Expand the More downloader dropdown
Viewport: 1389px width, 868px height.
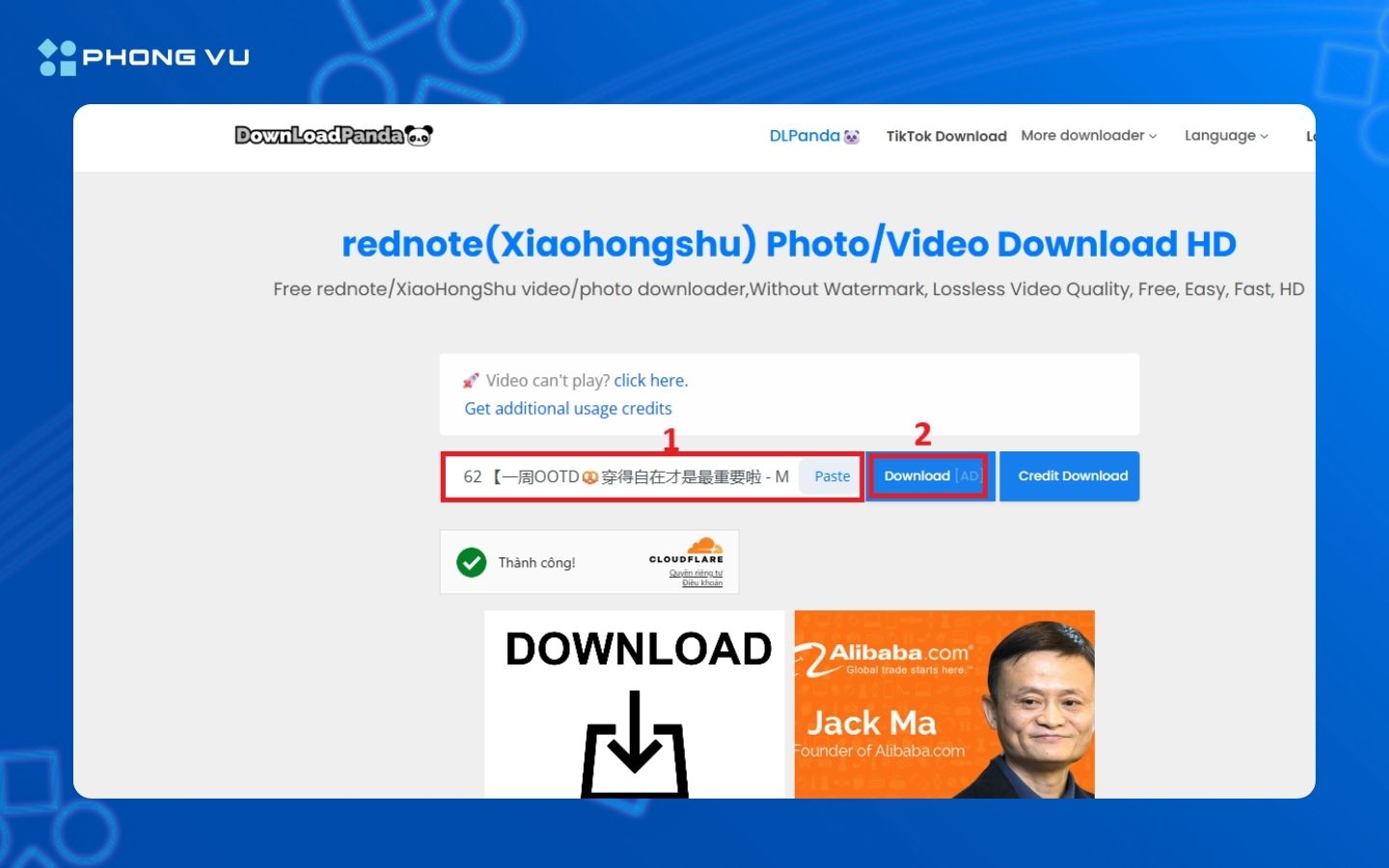(x=1088, y=135)
